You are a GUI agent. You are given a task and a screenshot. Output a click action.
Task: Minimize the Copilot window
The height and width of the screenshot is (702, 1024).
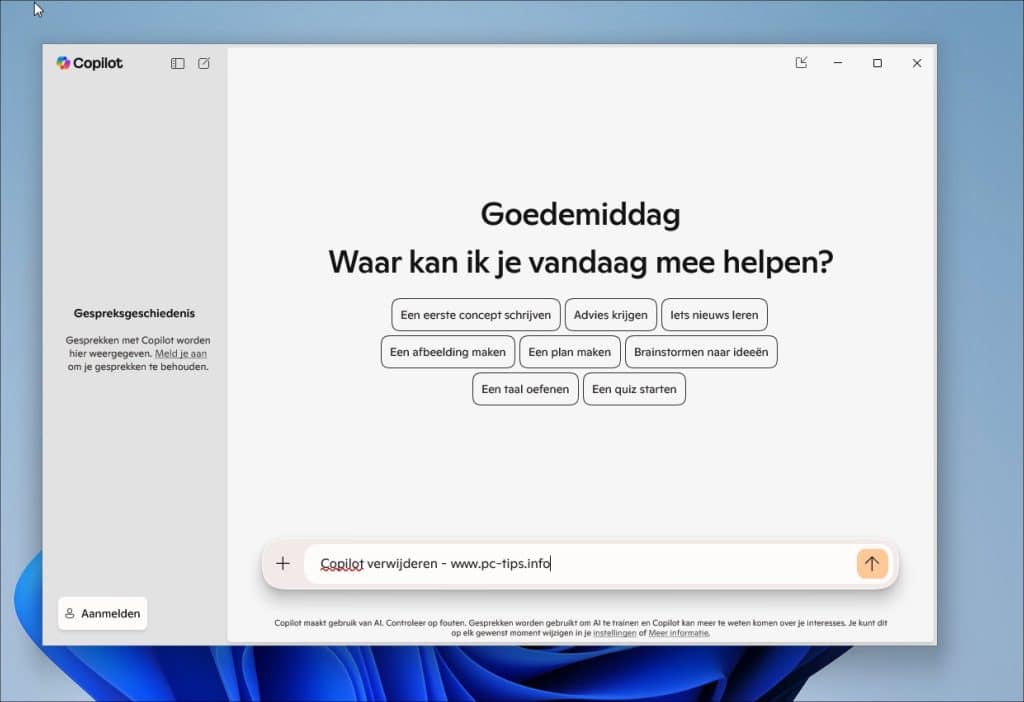838,63
